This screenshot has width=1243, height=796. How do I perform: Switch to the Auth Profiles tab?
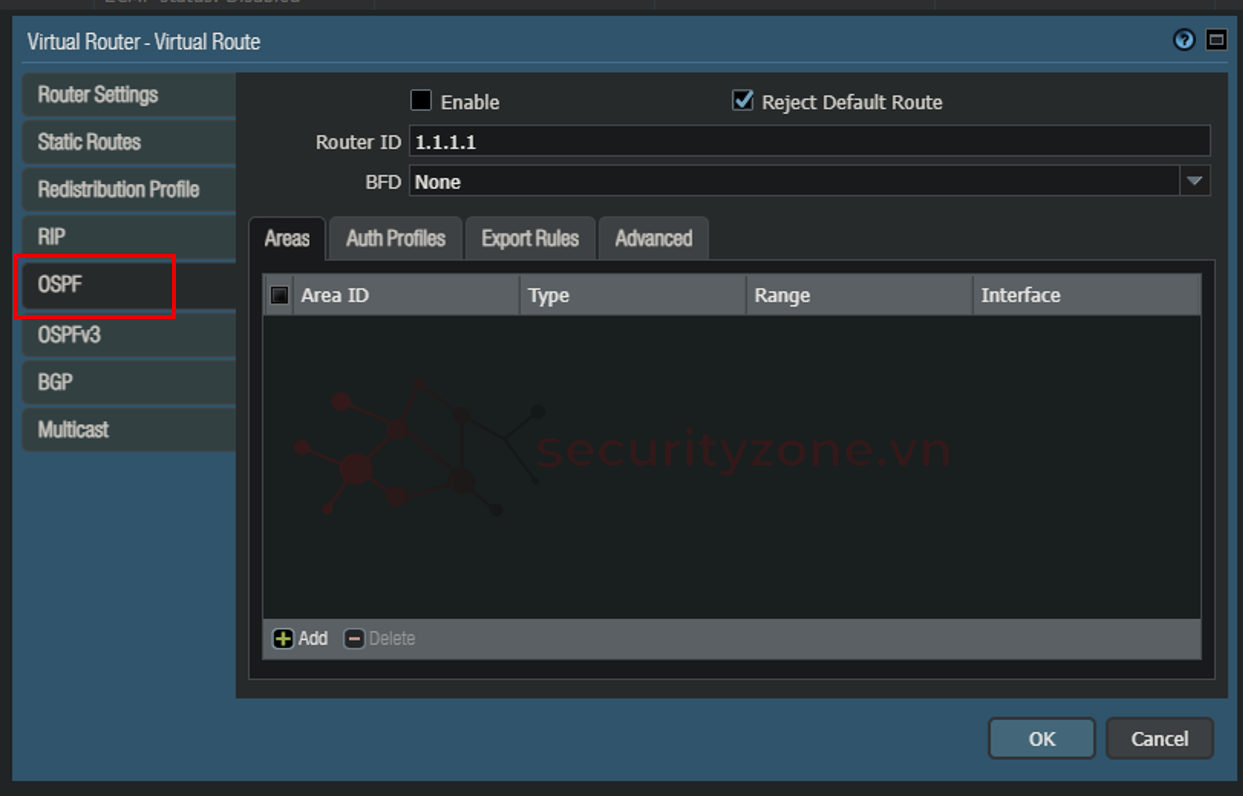tap(395, 239)
